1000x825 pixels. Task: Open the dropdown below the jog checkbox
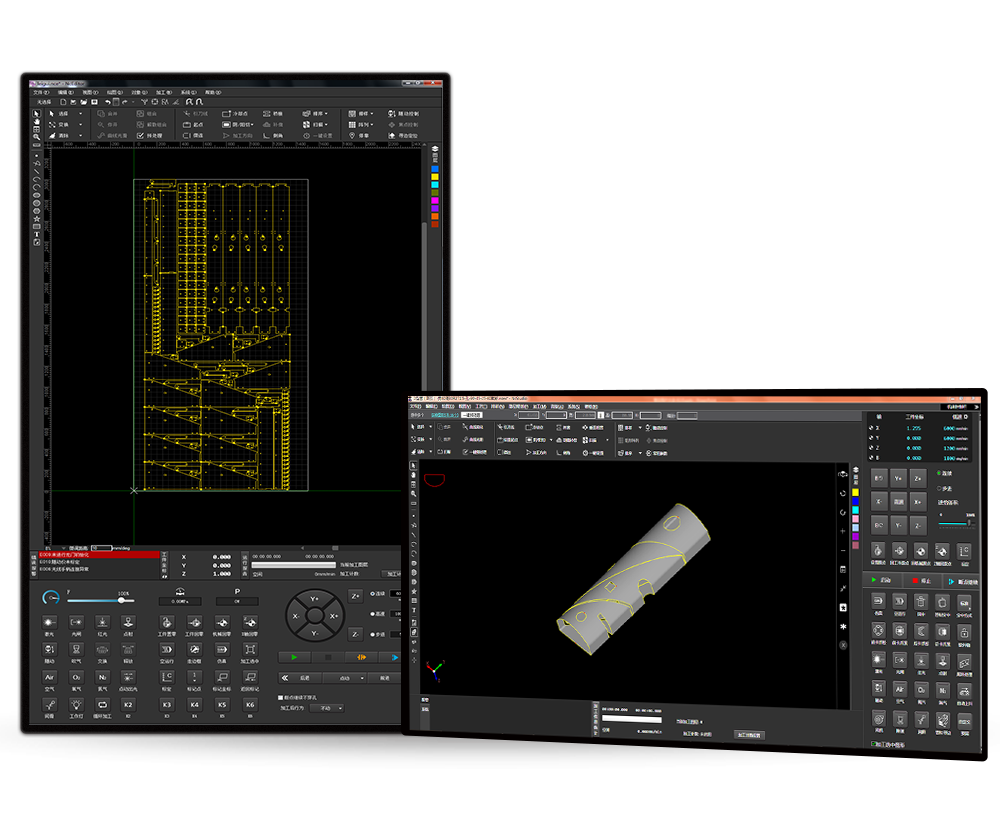[x=325, y=708]
